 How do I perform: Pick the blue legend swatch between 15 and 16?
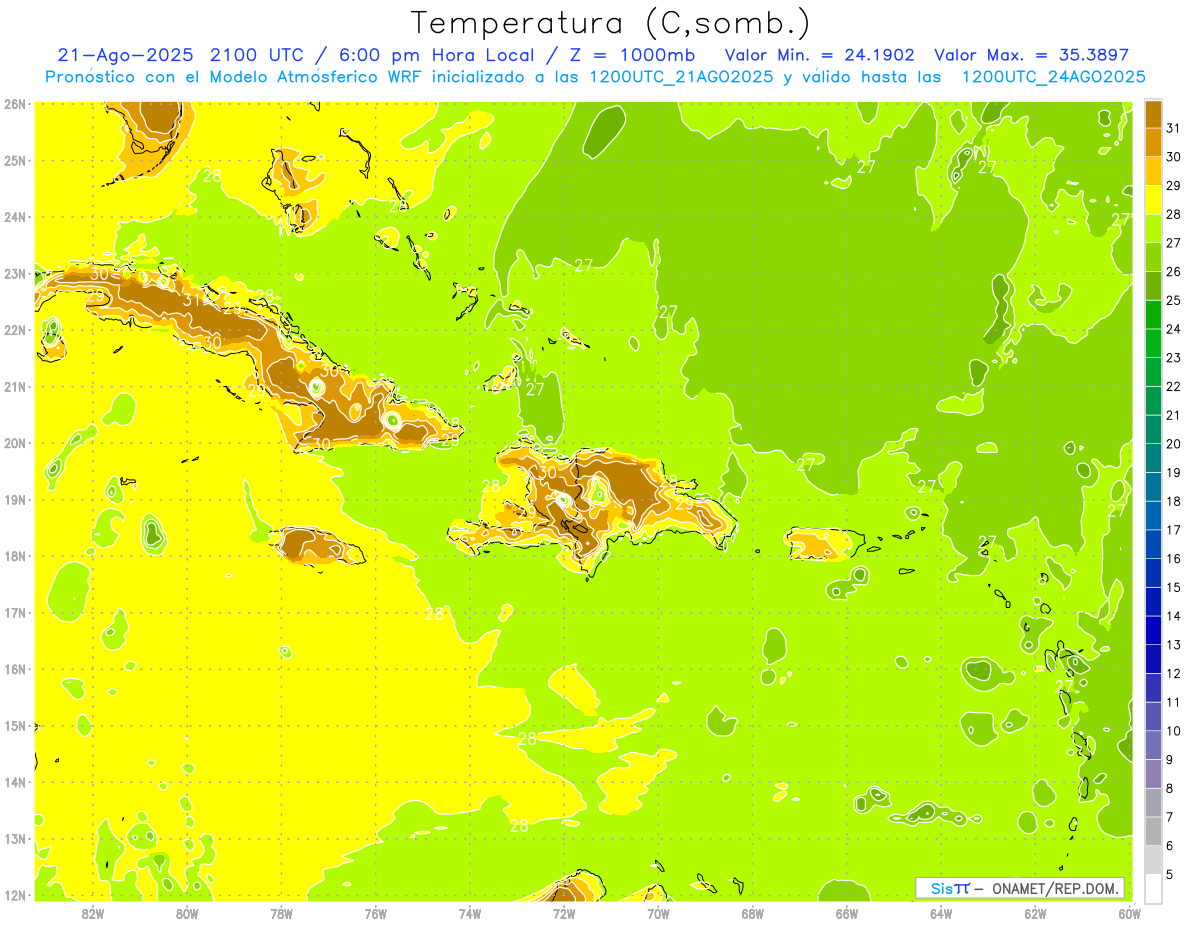[x=1153, y=572]
